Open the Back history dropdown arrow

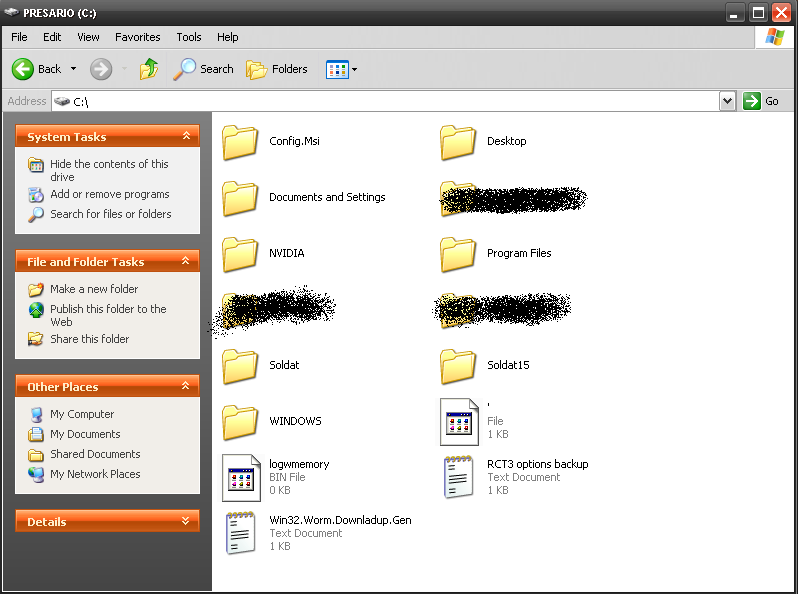click(x=73, y=69)
